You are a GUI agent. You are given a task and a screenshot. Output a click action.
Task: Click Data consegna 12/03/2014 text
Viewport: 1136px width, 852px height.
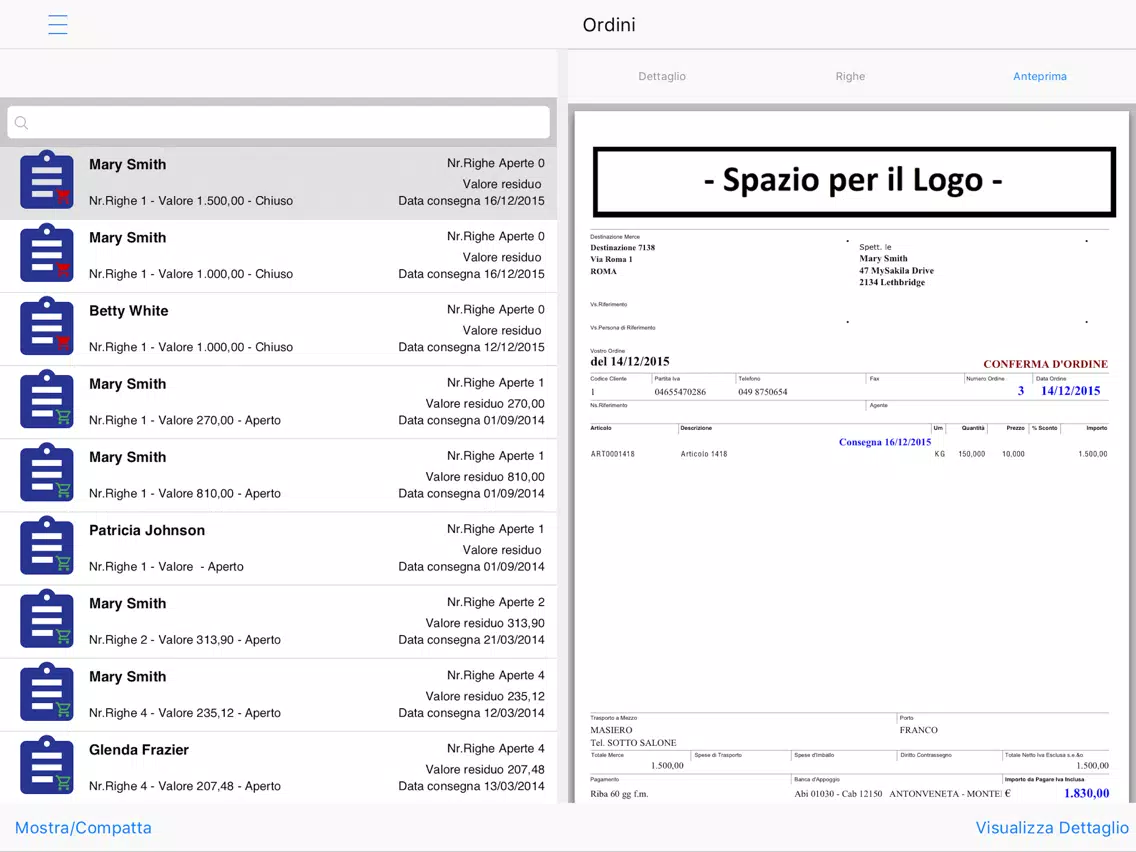[471, 713]
